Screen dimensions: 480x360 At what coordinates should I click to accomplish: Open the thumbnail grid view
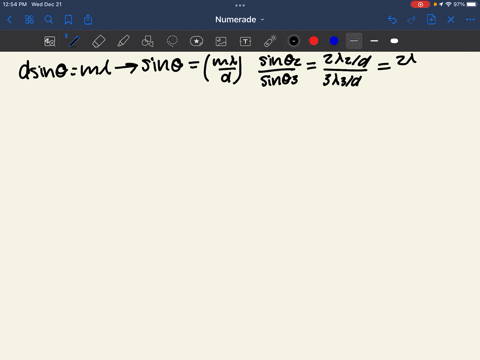point(29,20)
